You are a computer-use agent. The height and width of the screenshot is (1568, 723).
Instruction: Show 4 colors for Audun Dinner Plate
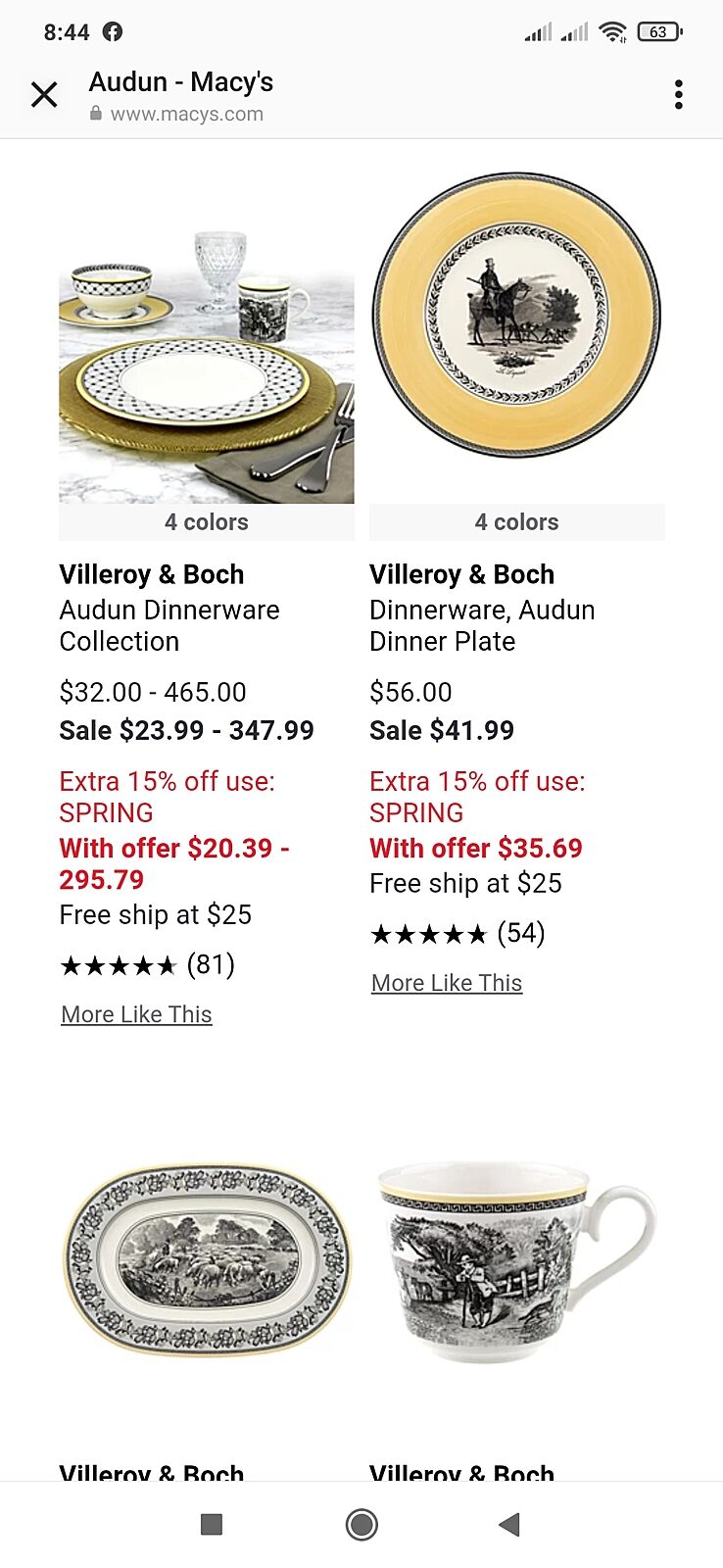coord(516,522)
